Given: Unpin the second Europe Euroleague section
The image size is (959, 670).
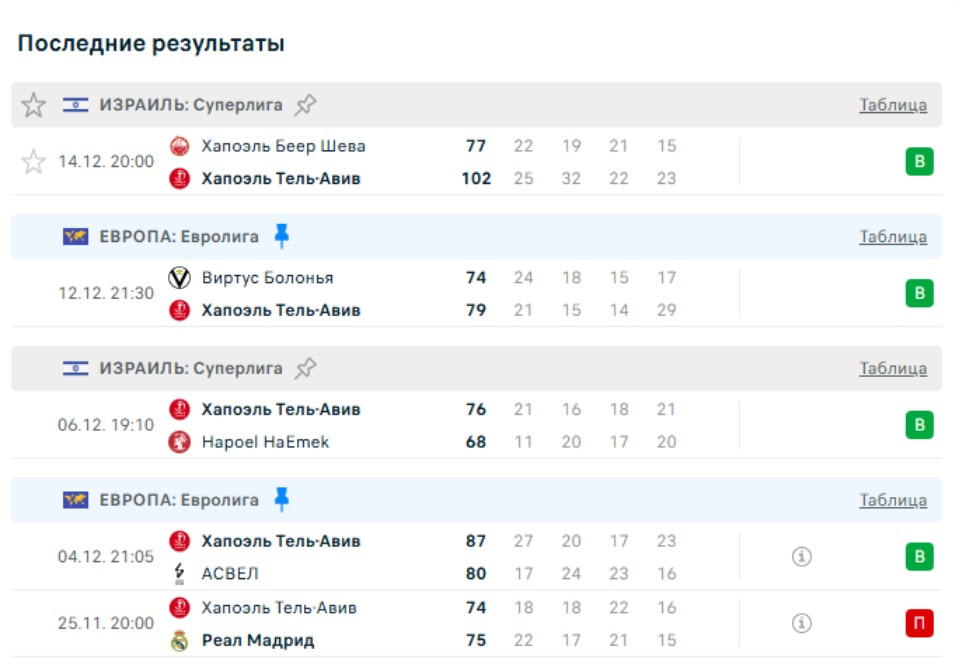Looking at the screenshot, I should [x=282, y=499].
